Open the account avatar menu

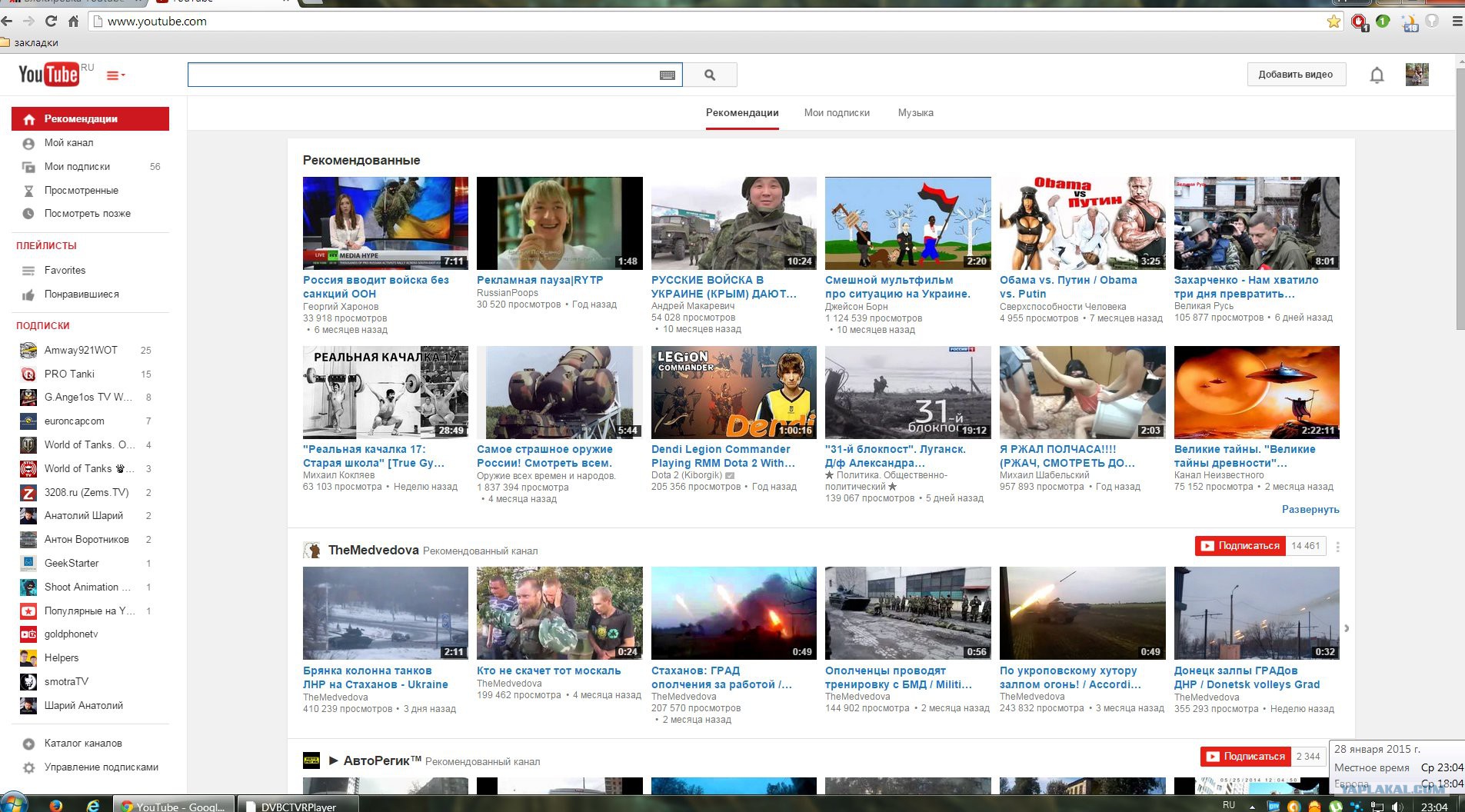[1417, 75]
